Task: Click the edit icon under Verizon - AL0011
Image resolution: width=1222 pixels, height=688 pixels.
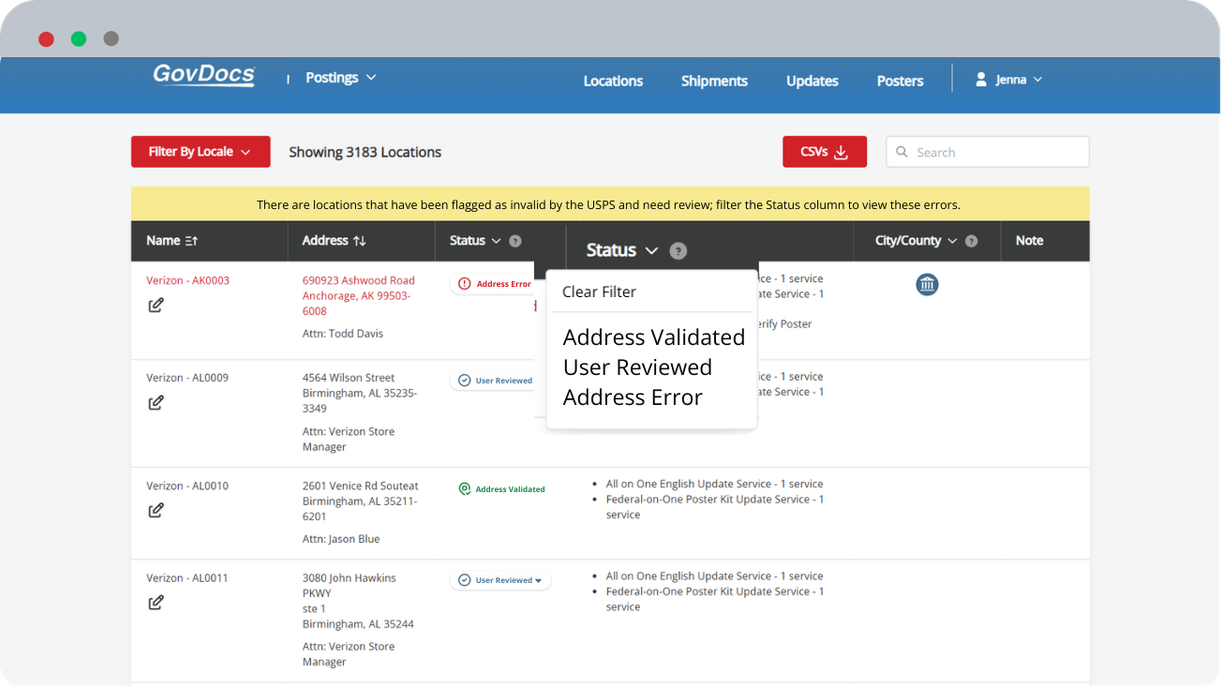Action: (156, 603)
